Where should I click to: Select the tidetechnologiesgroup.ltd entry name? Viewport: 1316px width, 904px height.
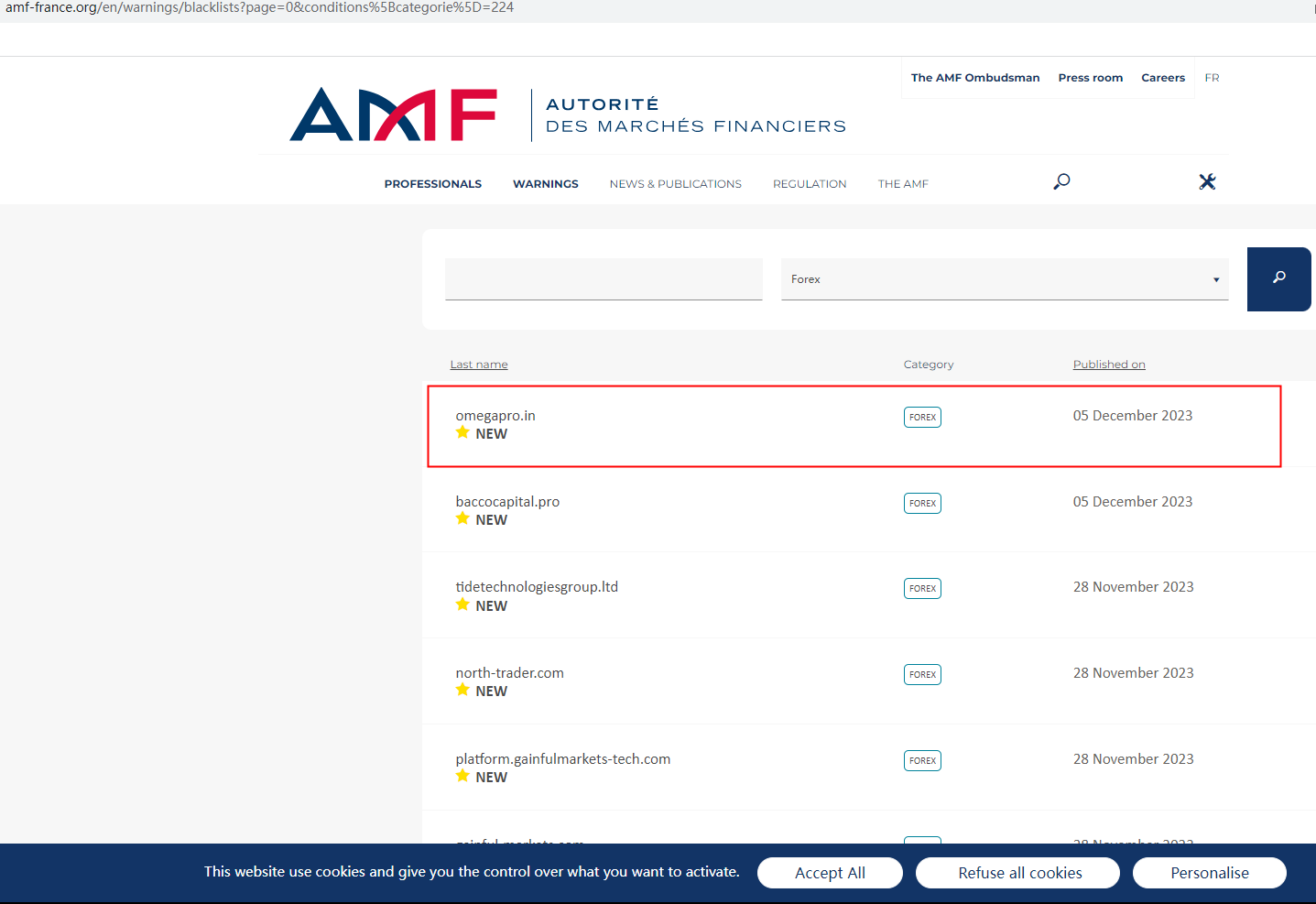537,587
